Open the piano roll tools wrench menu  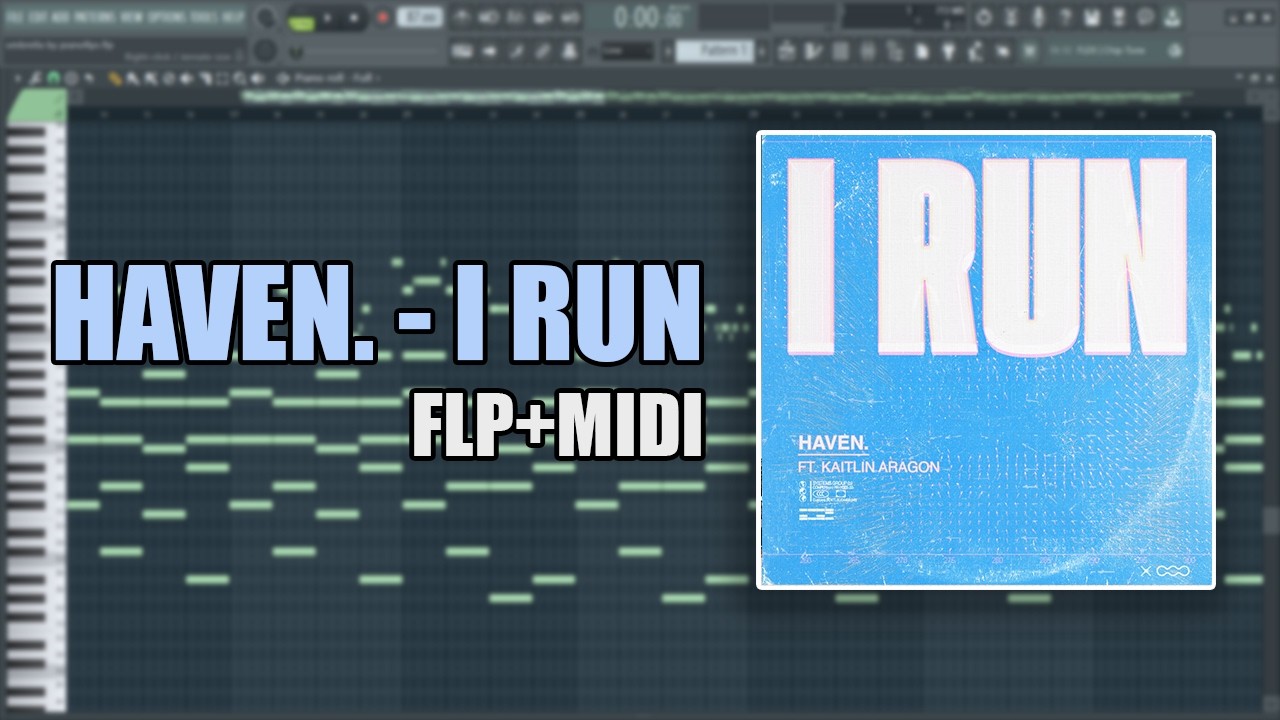click(x=34, y=78)
